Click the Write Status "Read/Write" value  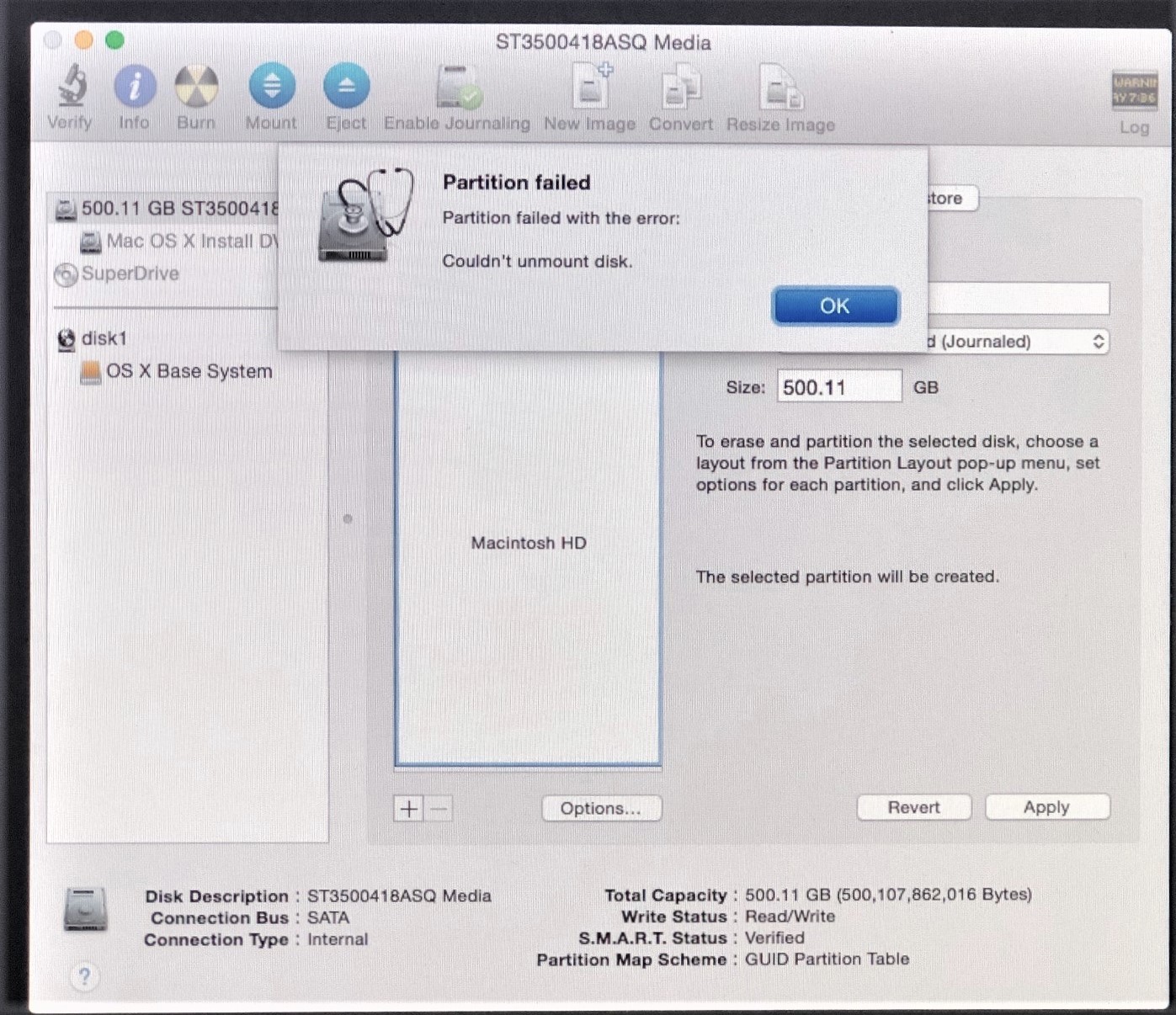pos(790,917)
